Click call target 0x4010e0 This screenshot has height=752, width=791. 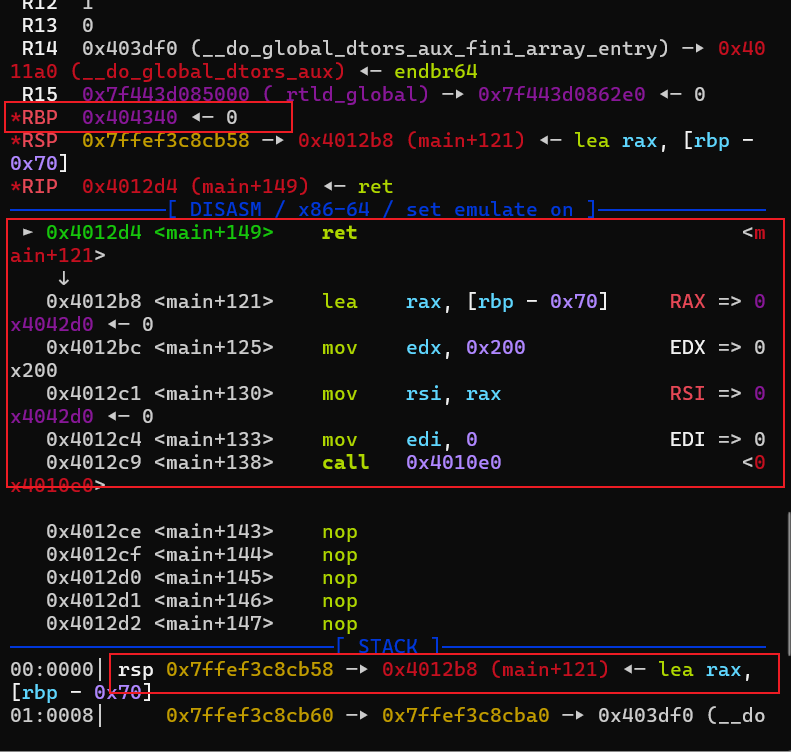pyautogui.click(x=454, y=462)
